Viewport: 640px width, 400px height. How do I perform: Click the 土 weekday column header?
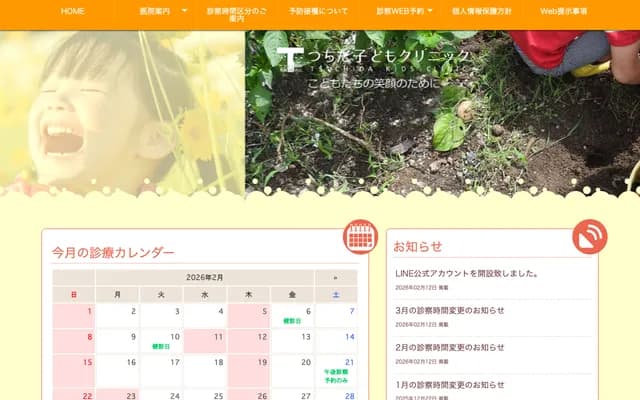(336, 295)
